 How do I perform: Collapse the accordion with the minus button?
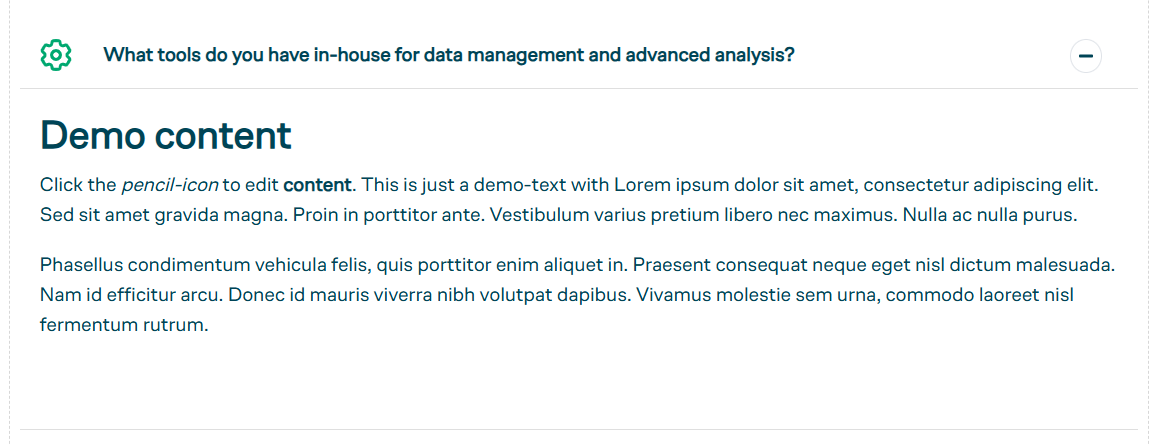coord(1086,56)
